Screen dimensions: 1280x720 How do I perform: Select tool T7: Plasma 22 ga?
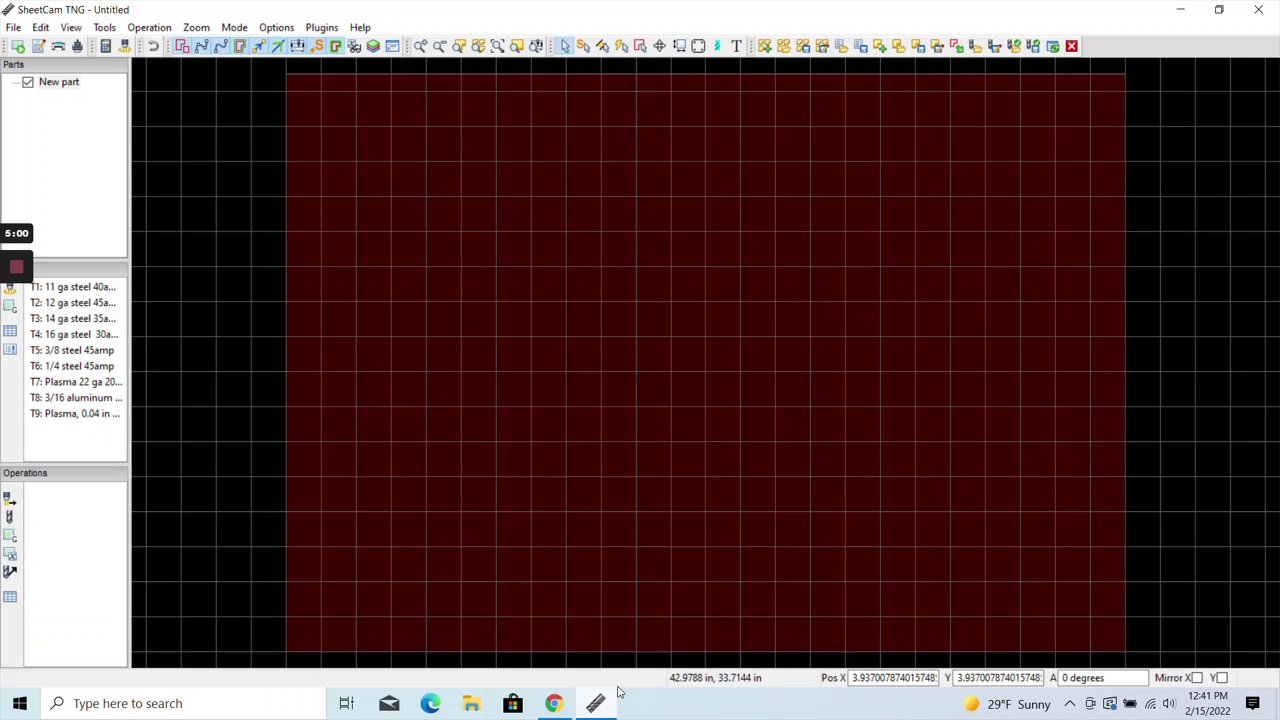tap(76, 382)
